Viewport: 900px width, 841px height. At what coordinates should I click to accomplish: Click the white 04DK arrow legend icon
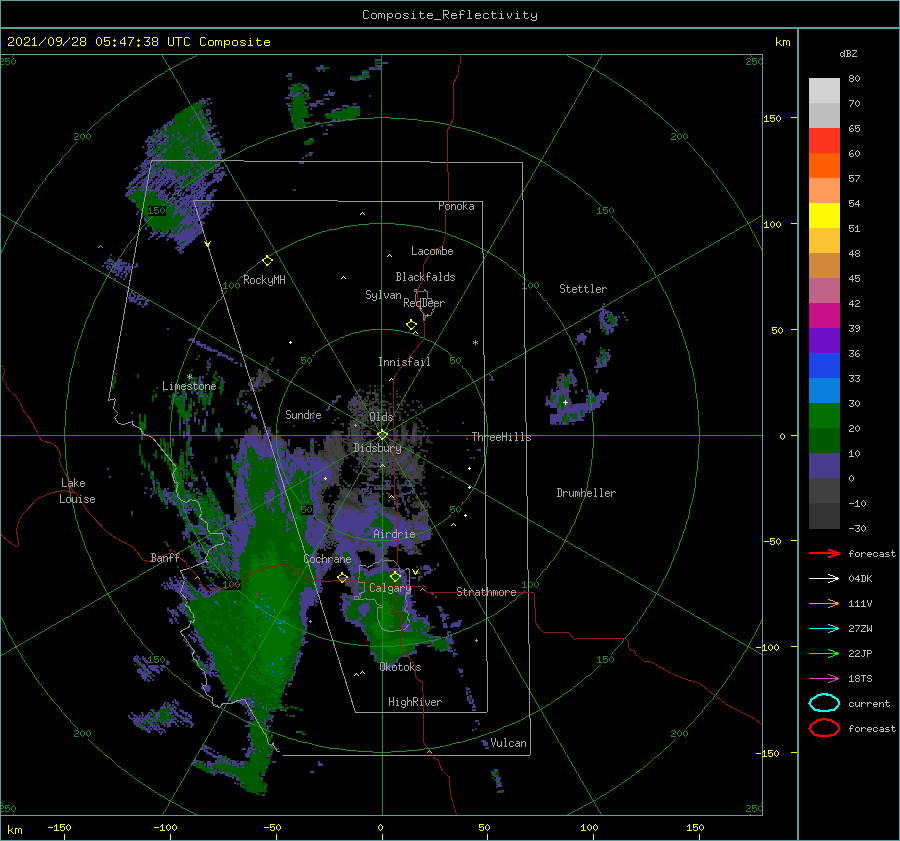[824, 578]
